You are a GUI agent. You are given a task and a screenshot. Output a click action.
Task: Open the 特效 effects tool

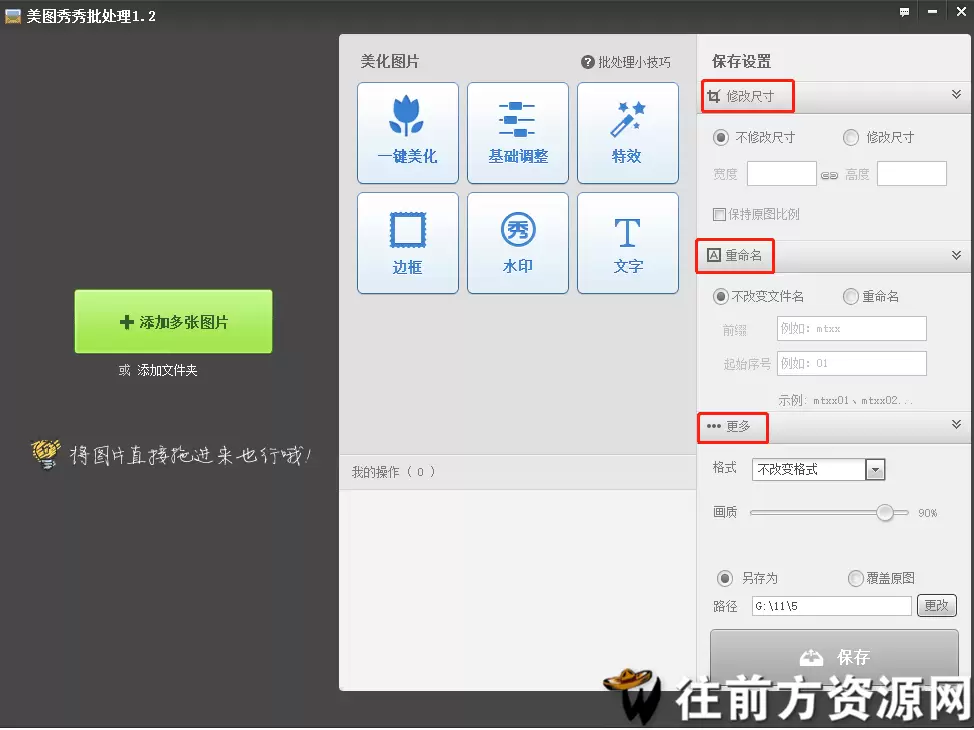coord(627,133)
